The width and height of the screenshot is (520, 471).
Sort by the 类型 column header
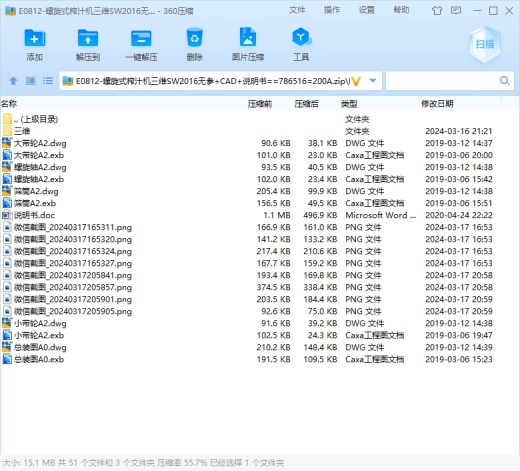point(349,104)
